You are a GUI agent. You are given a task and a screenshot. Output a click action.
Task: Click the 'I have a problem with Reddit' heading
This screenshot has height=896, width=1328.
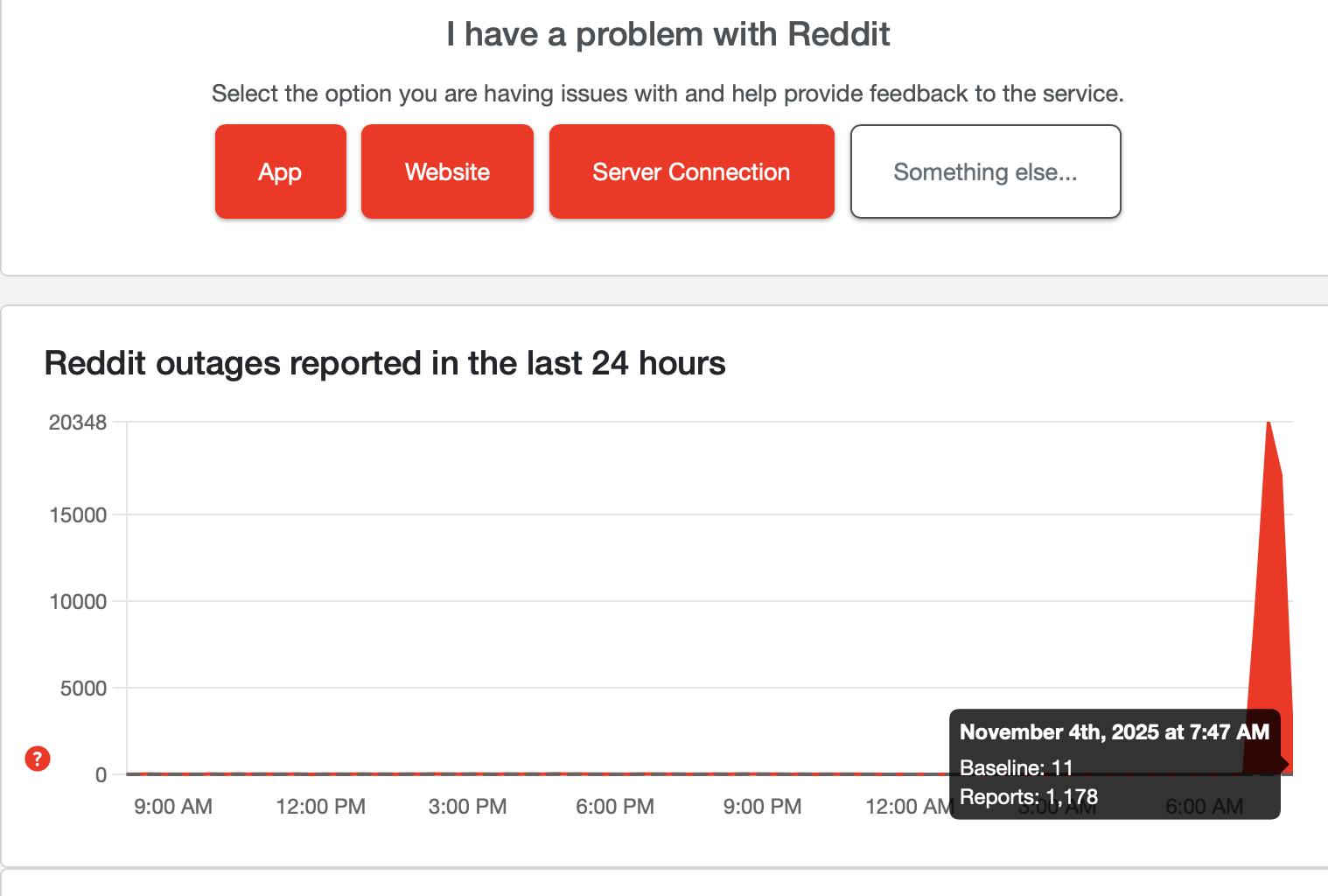point(667,33)
